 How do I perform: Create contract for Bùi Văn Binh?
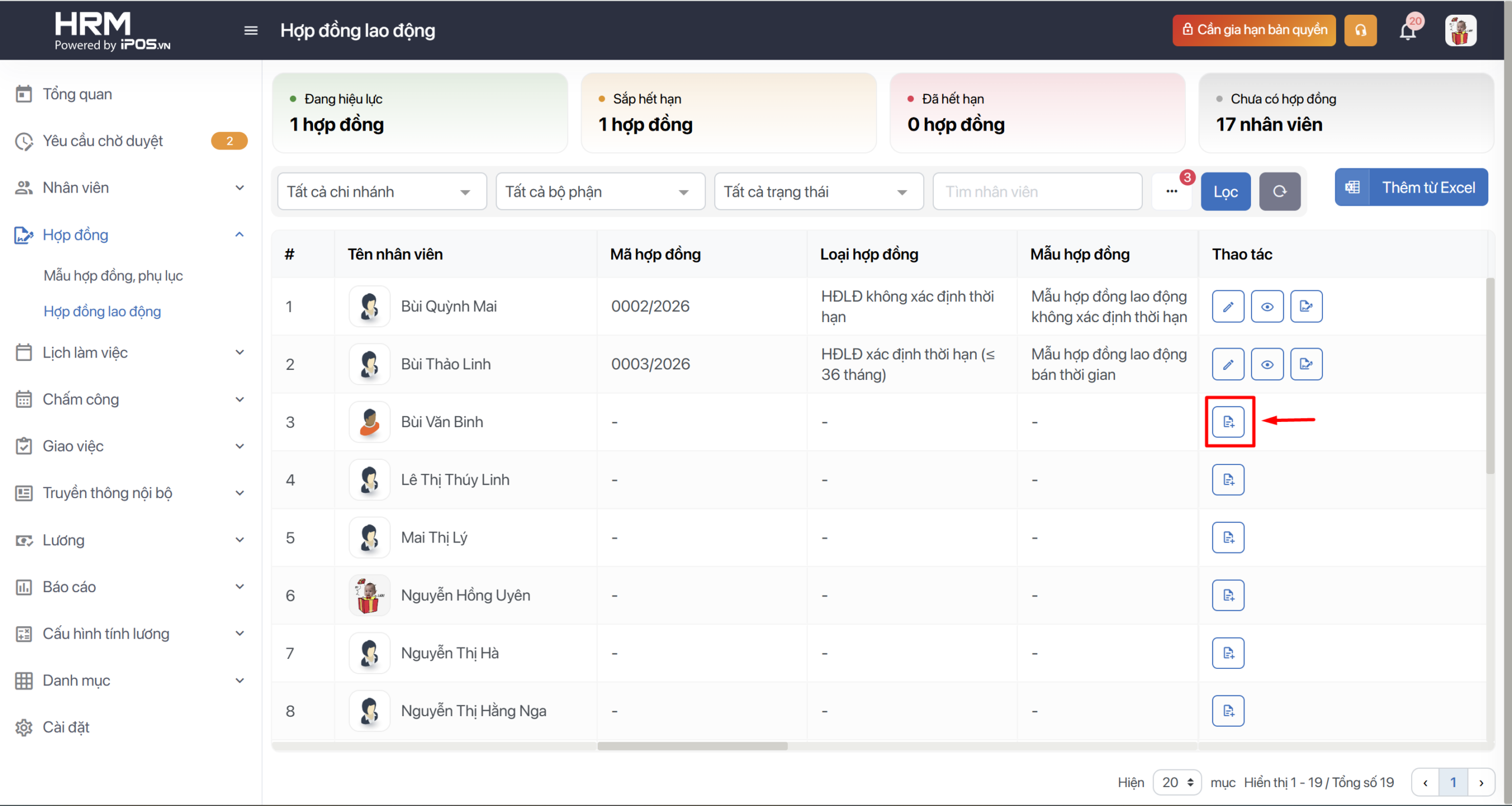pos(1228,421)
